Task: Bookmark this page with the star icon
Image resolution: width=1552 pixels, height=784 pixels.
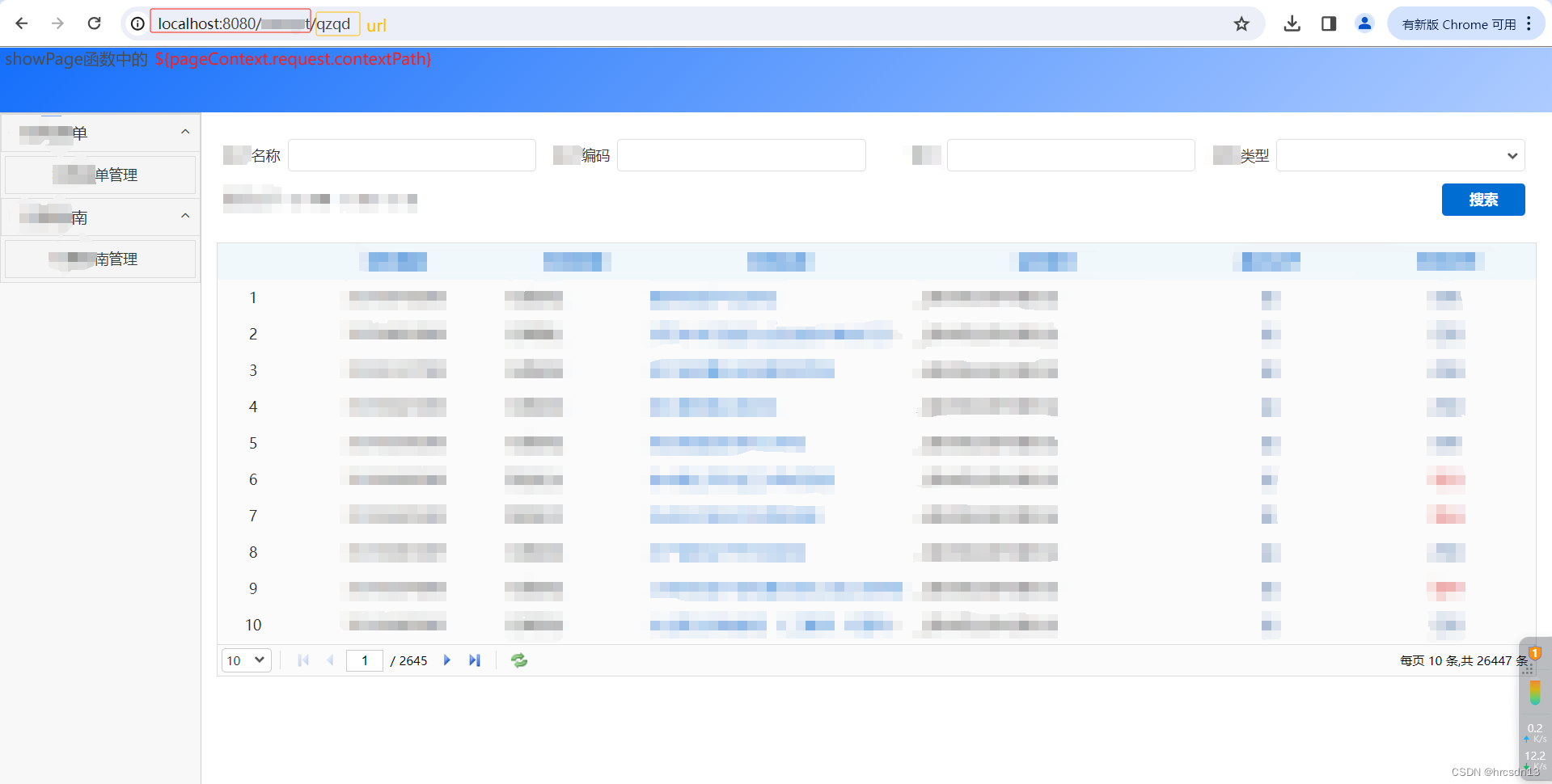Action: [x=1241, y=23]
